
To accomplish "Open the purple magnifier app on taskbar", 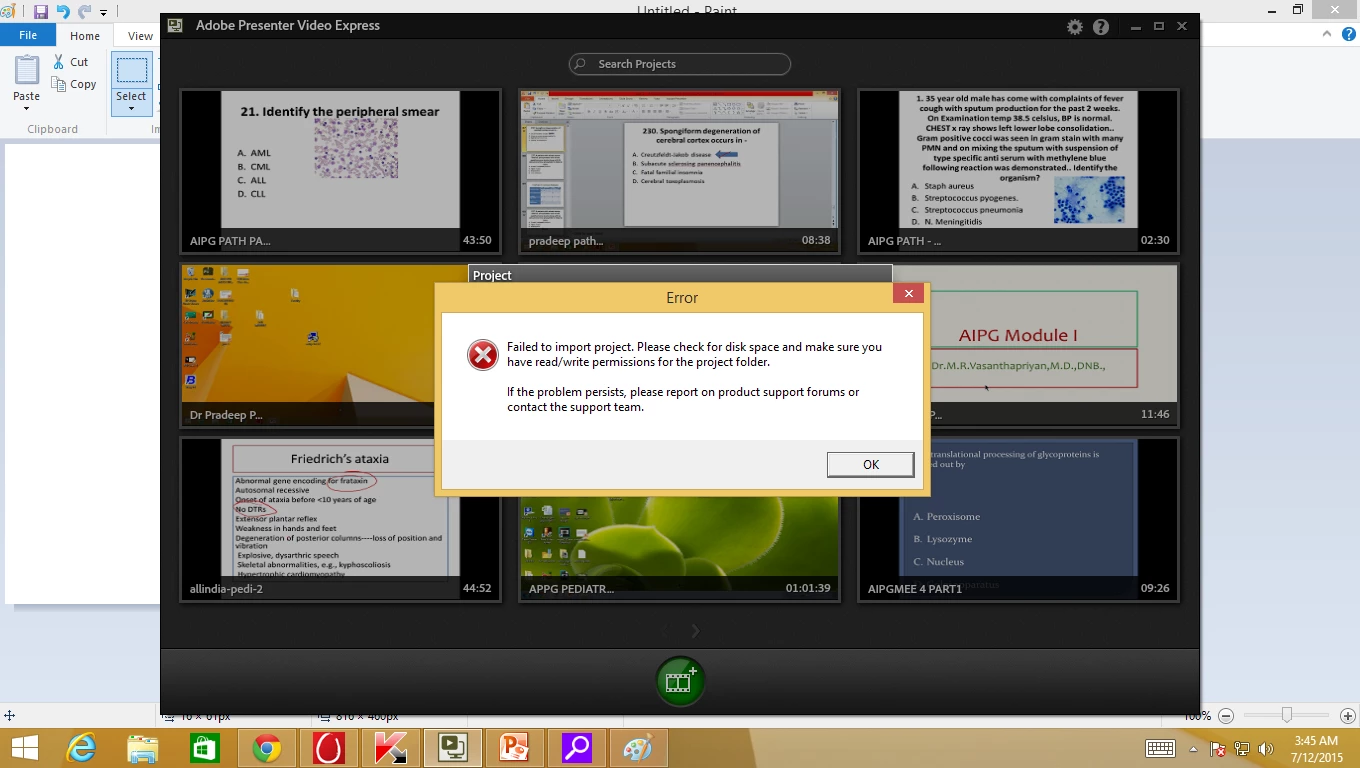I will (576, 748).
